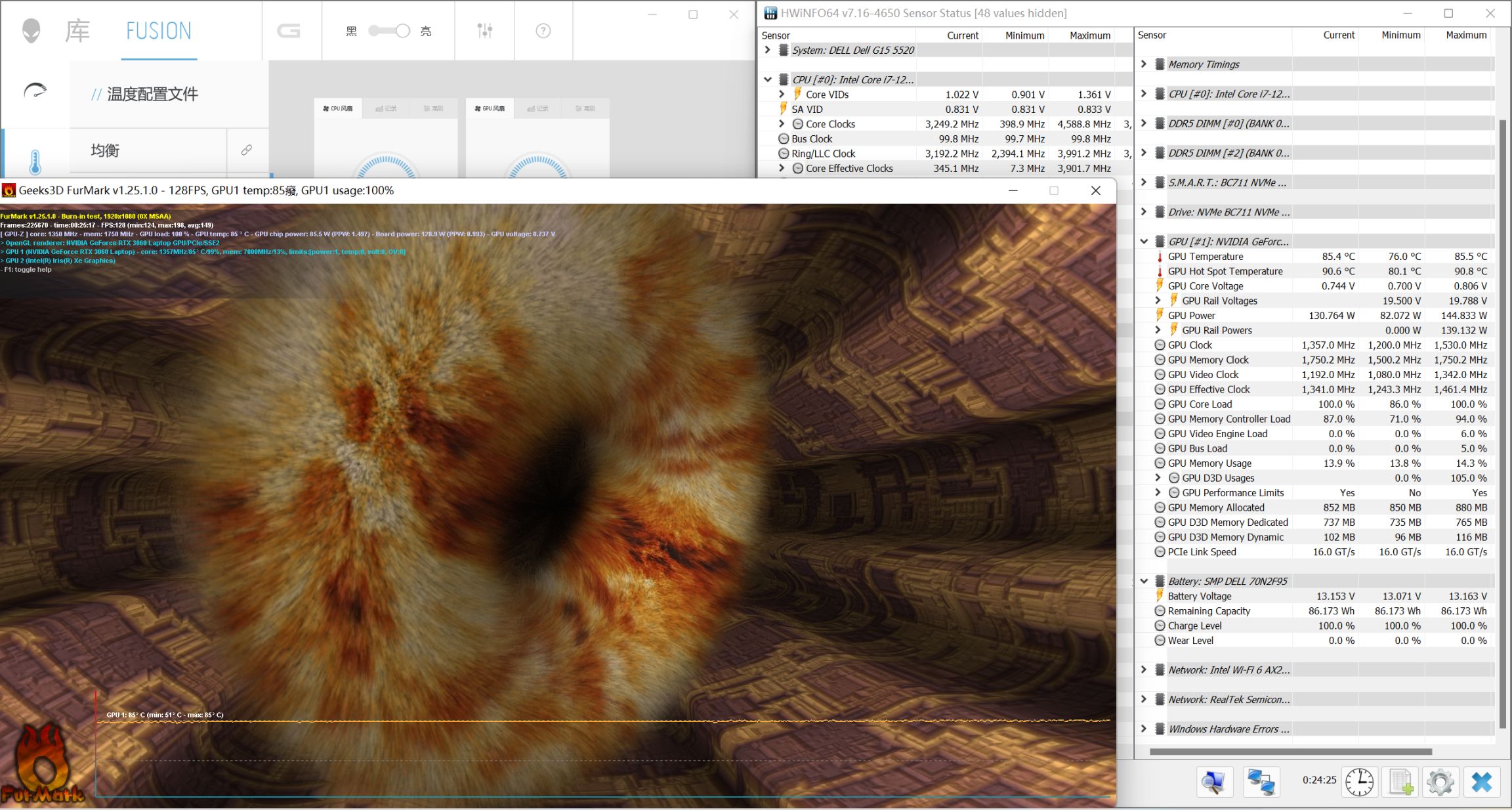Select the thermometer thermal sidebar icon
Viewport: 1512px width, 810px height.
tap(35, 161)
